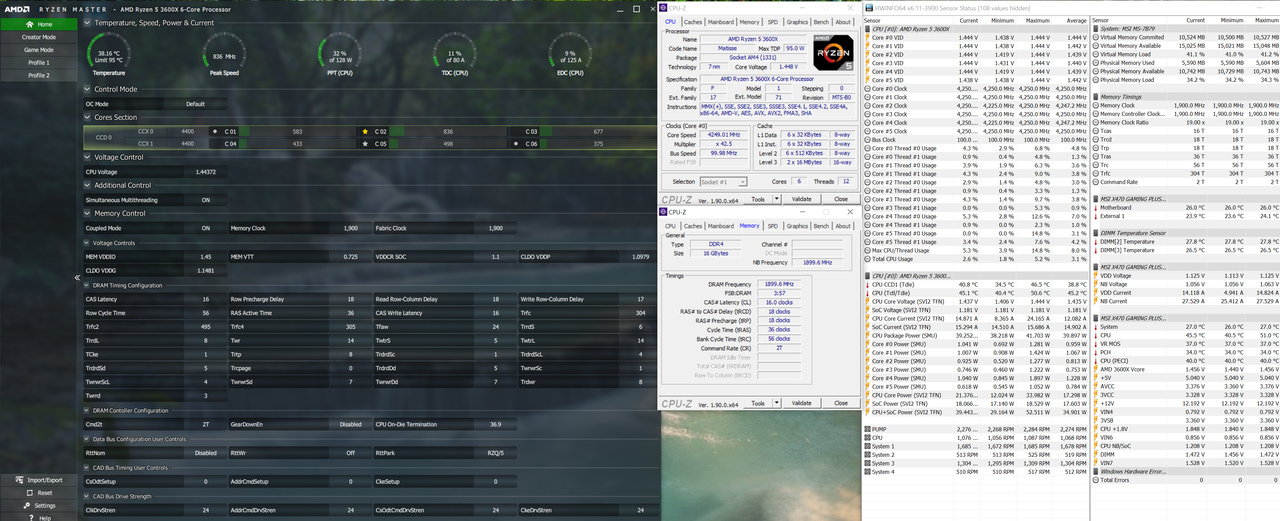Click the About tab in lower CPU-Z window
1280x521 pixels.
844,226
